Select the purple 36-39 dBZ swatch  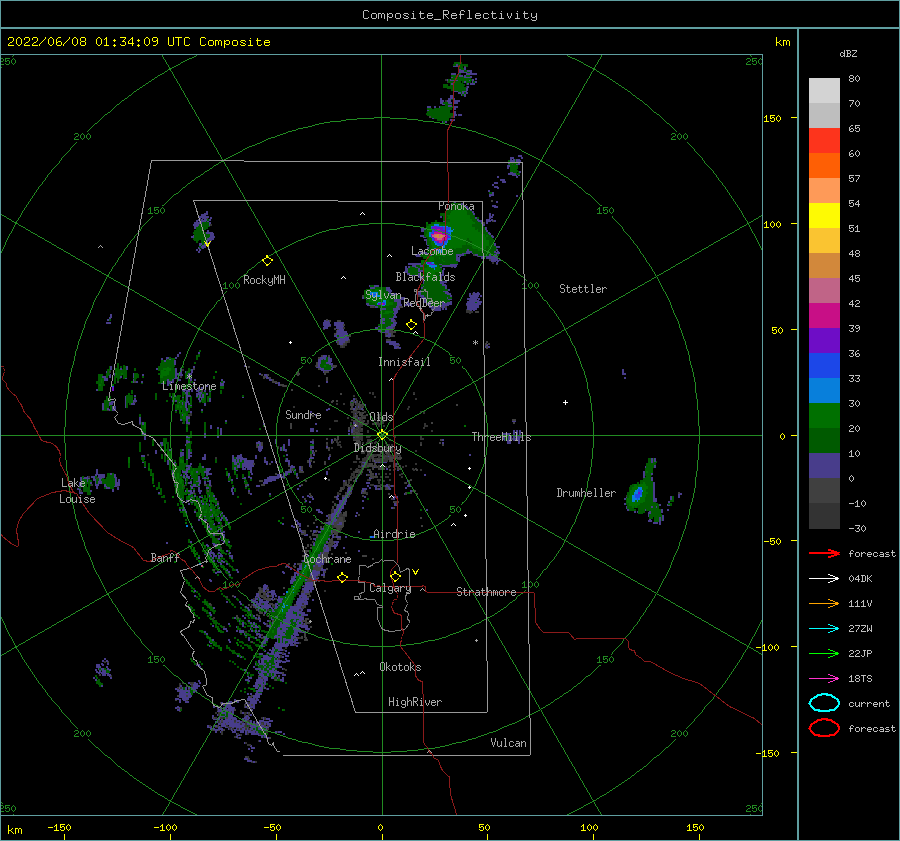point(824,340)
